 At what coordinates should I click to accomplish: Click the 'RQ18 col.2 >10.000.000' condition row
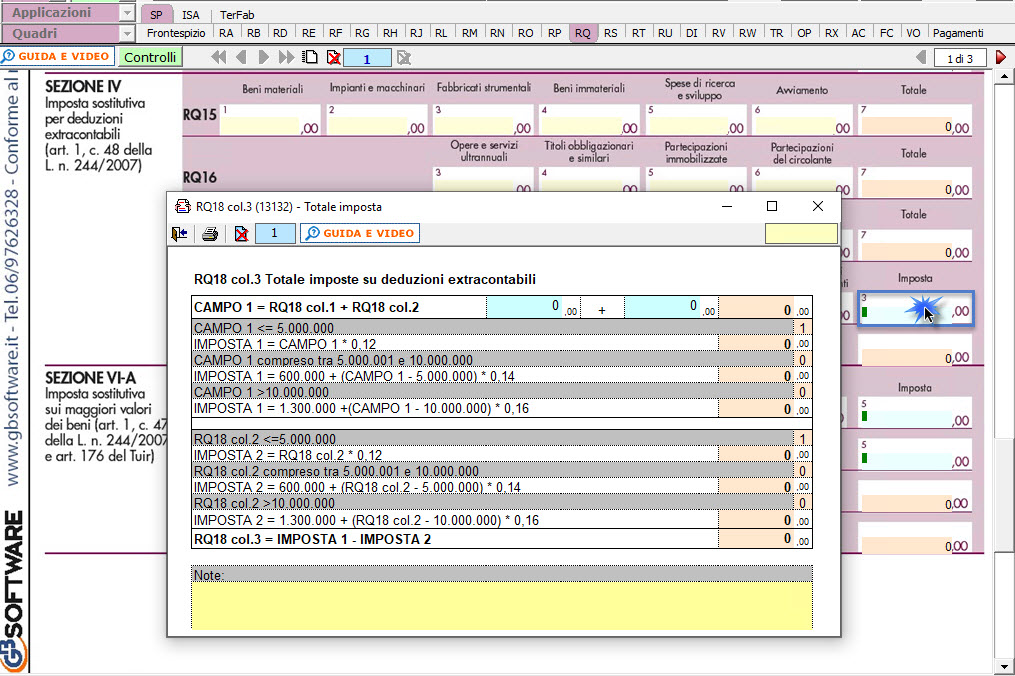pos(502,503)
